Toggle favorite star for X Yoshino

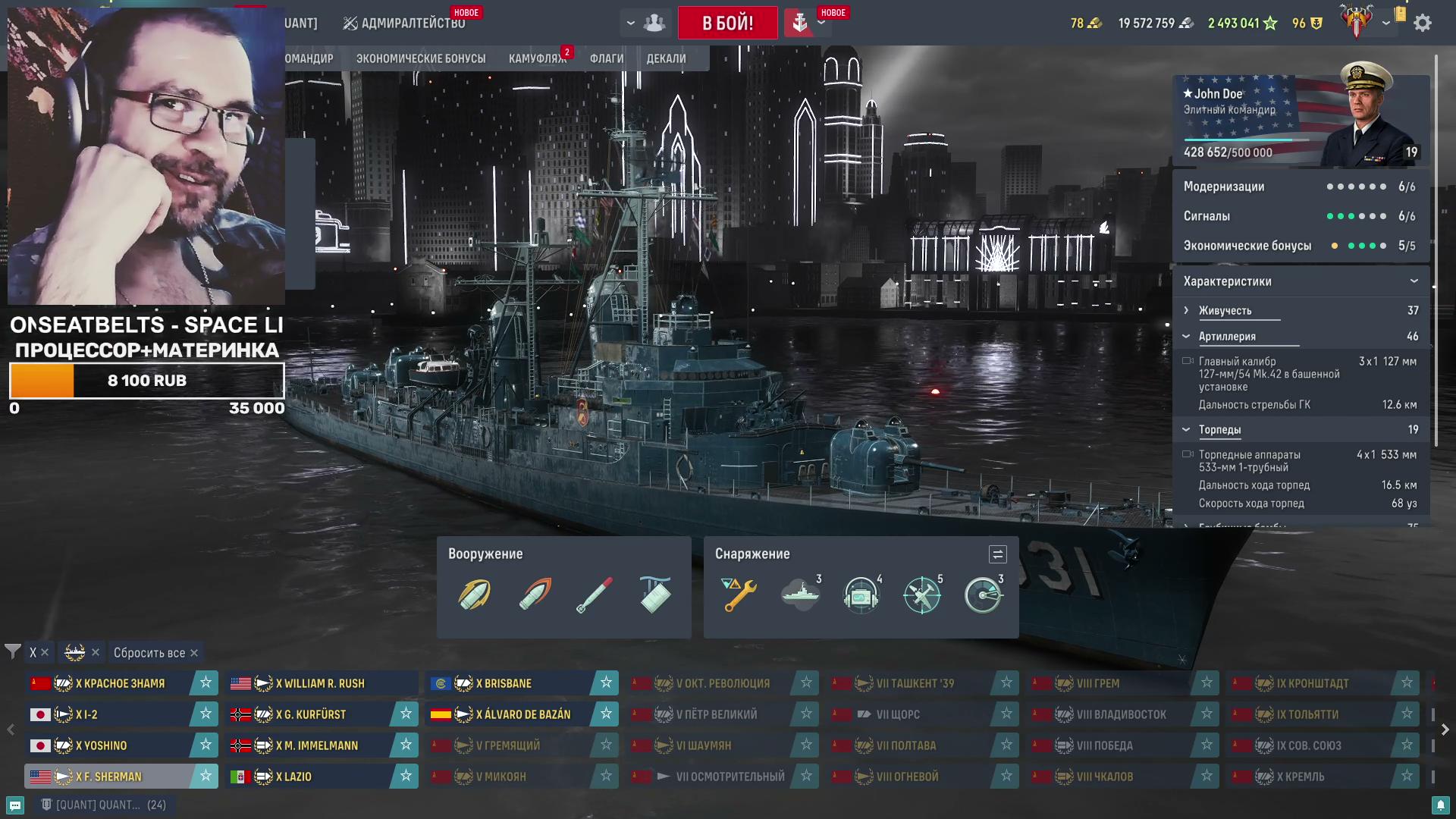(206, 745)
